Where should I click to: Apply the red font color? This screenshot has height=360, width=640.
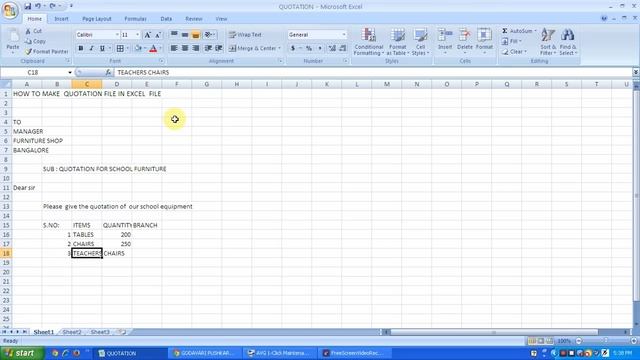pos(153,49)
